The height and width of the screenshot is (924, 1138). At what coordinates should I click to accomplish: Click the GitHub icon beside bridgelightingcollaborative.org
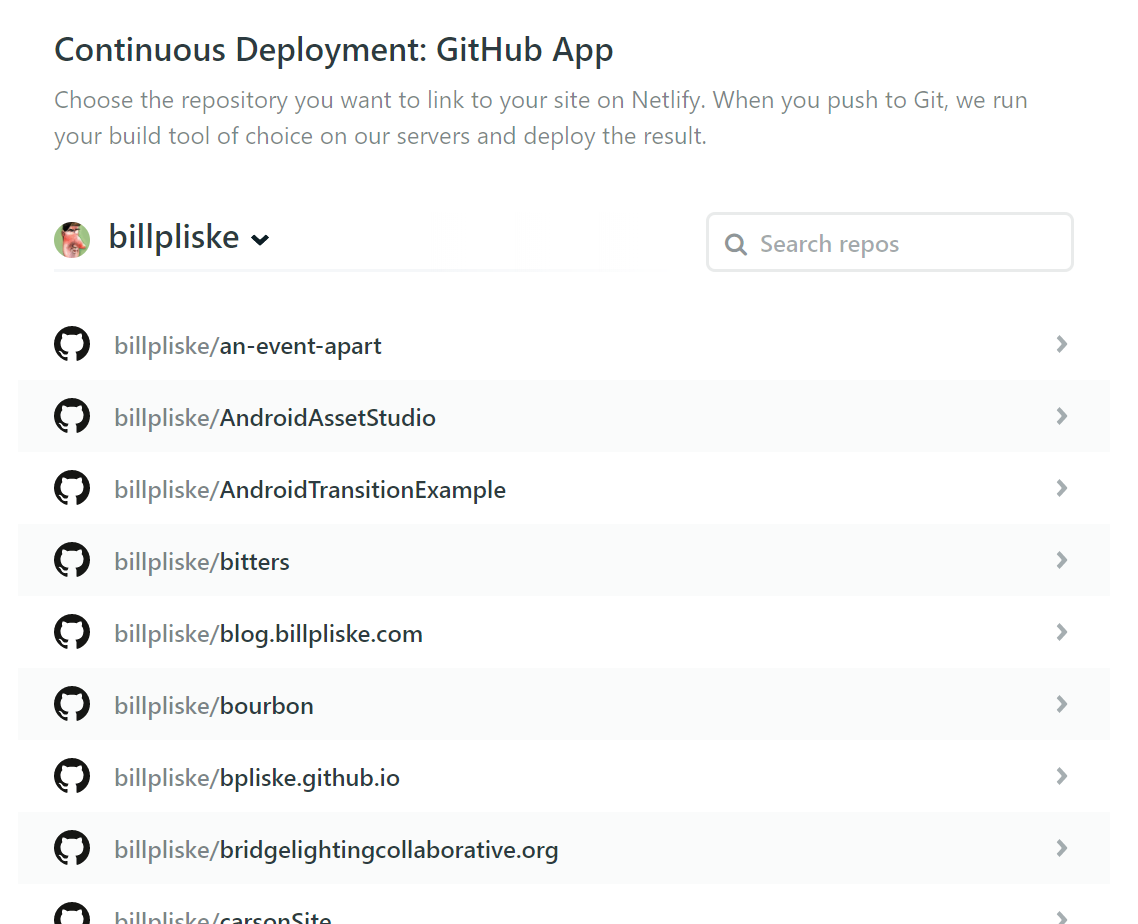coord(72,848)
